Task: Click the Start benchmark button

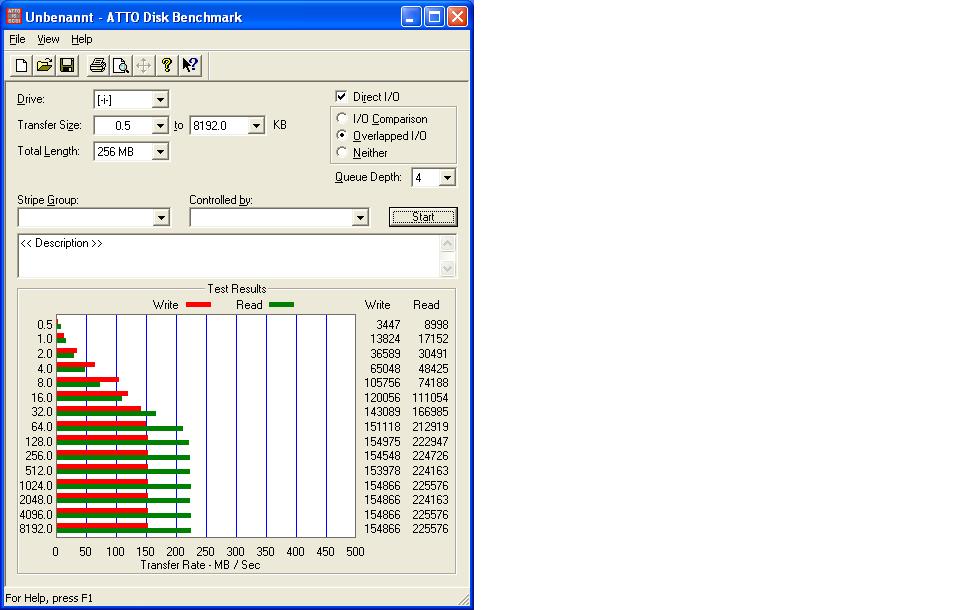Action: pos(423,217)
